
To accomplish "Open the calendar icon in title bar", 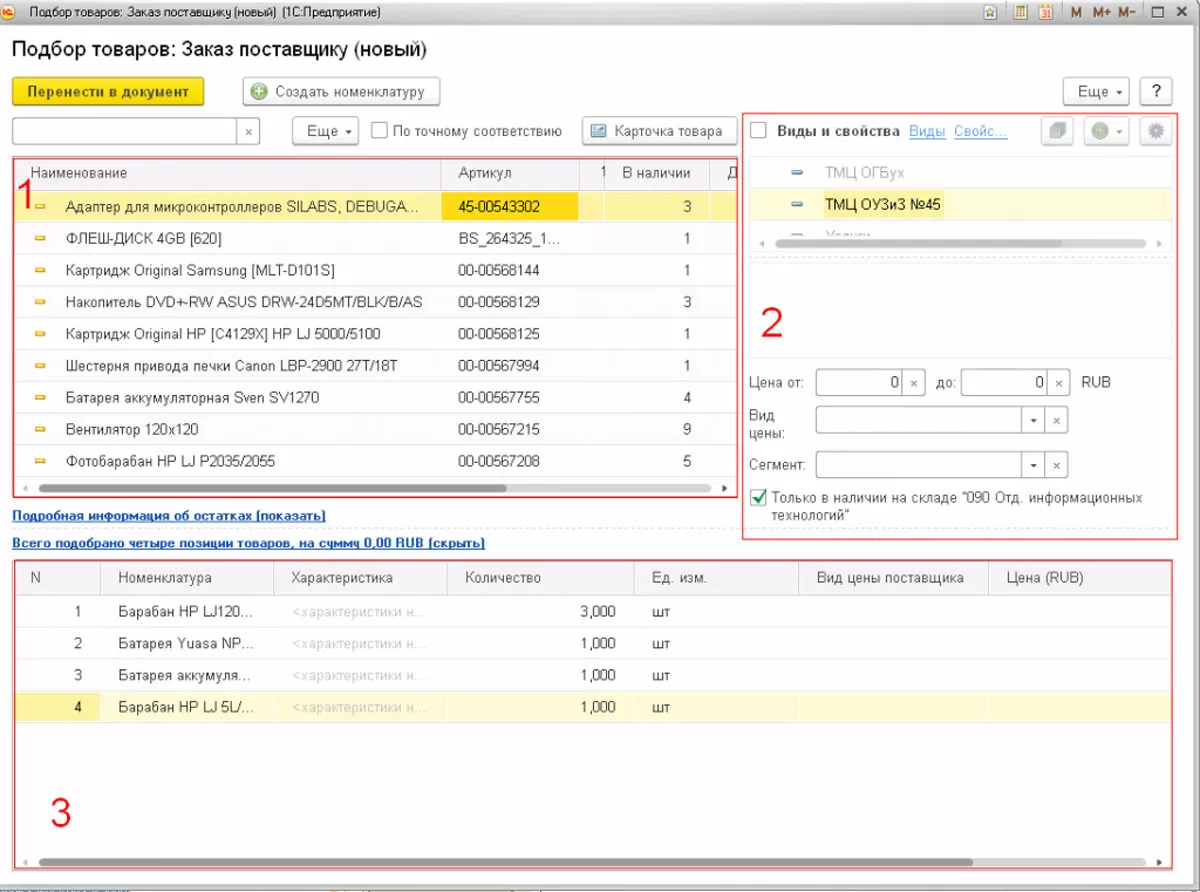I will 1045,13.
